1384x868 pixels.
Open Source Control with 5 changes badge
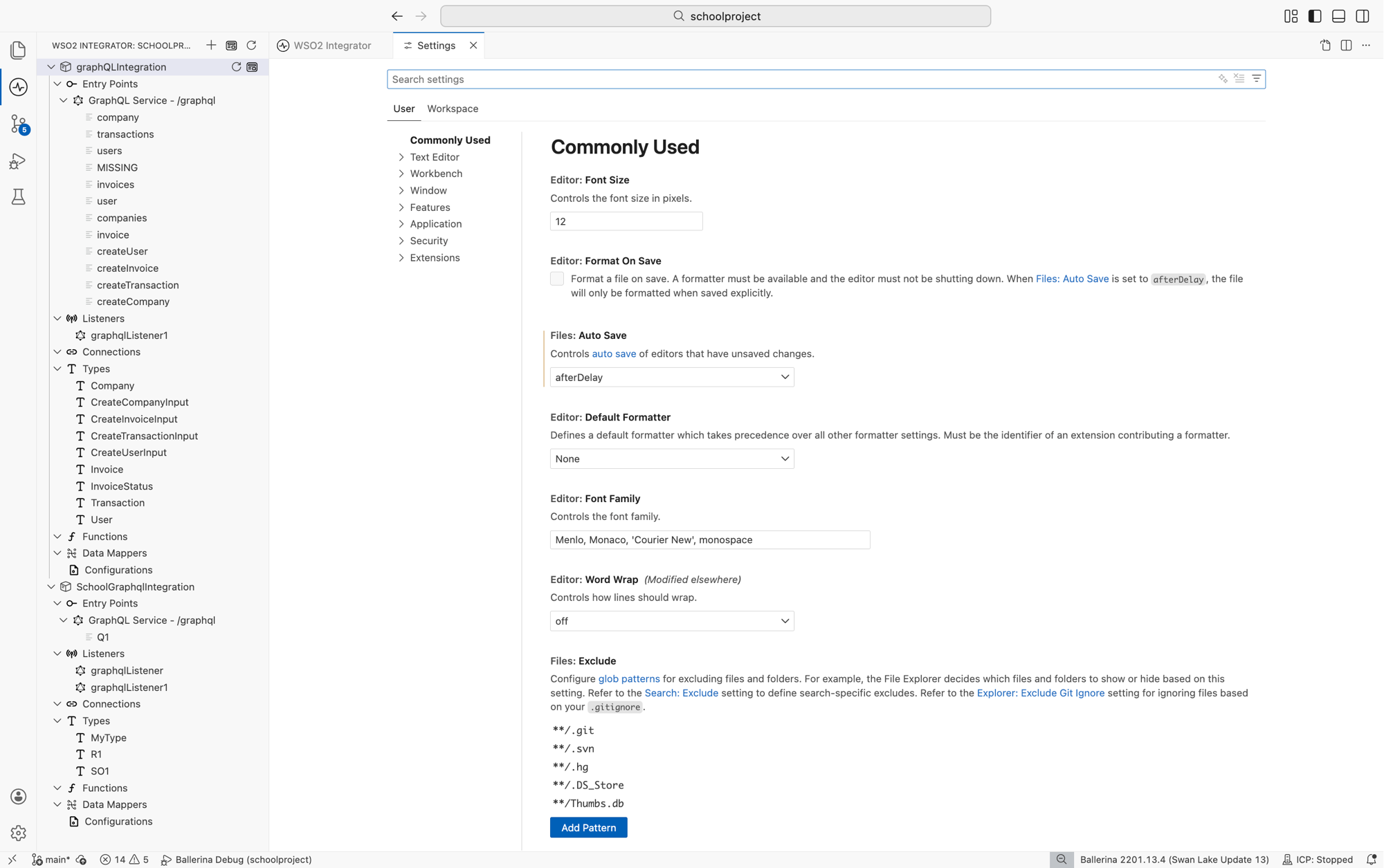click(x=19, y=124)
